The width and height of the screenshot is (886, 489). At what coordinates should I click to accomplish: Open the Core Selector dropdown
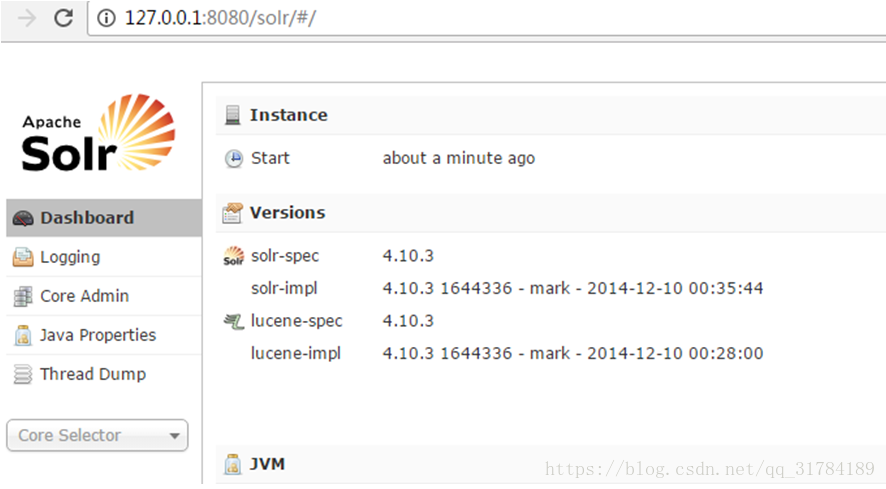click(x=97, y=435)
